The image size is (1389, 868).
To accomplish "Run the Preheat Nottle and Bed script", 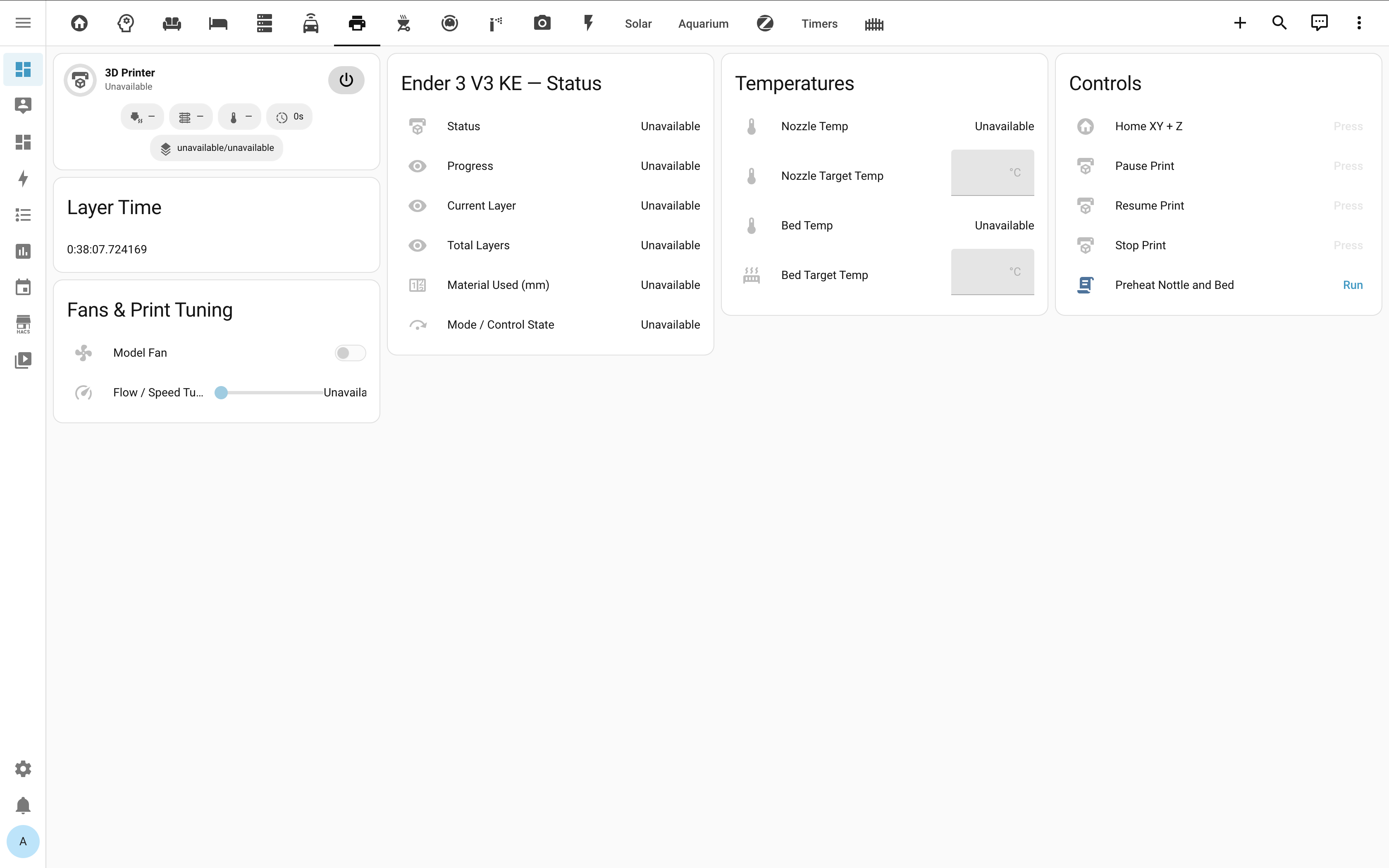I will (1352, 285).
